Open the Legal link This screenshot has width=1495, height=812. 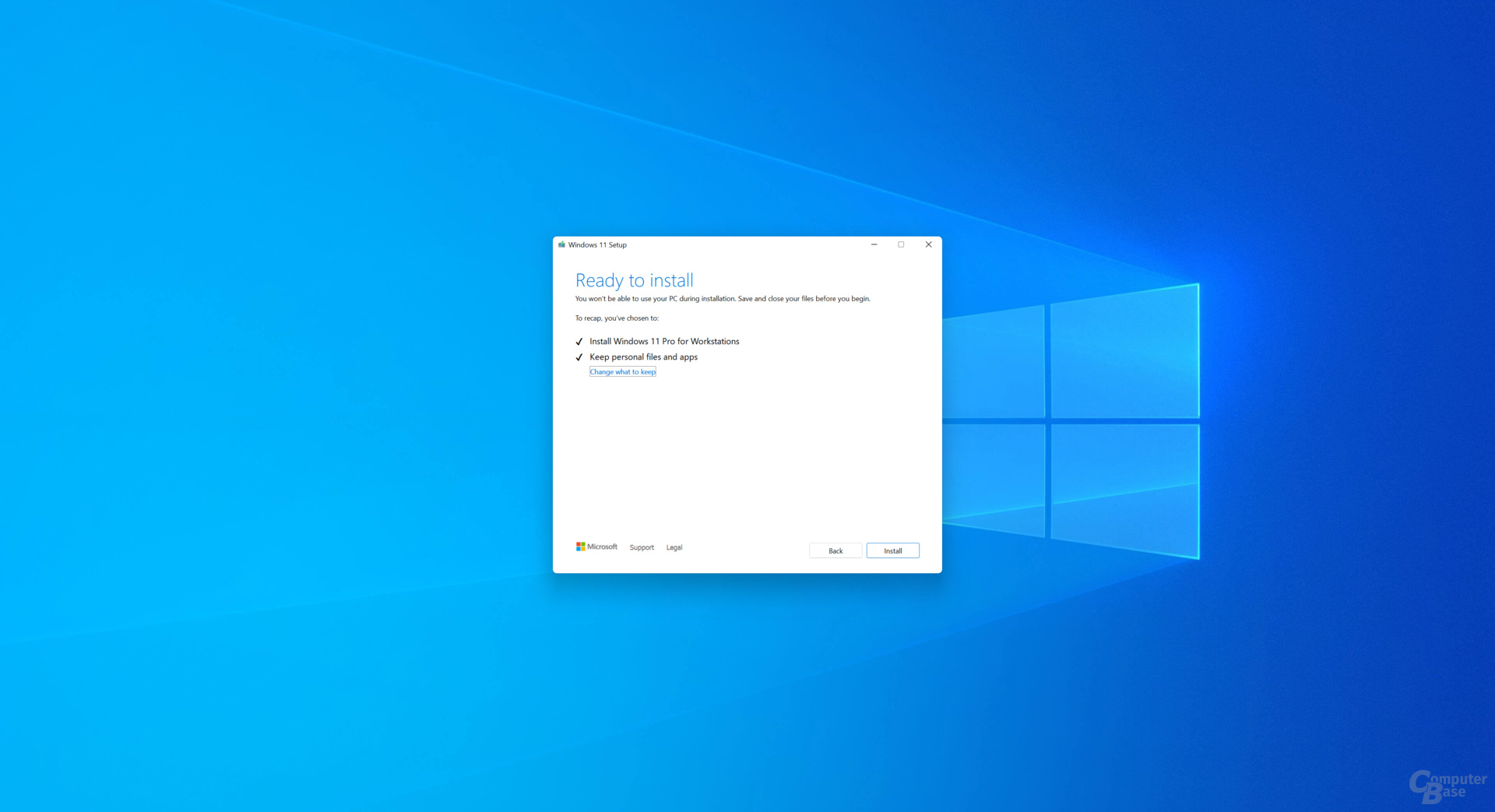pyautogui.click(x=674, y=547)
